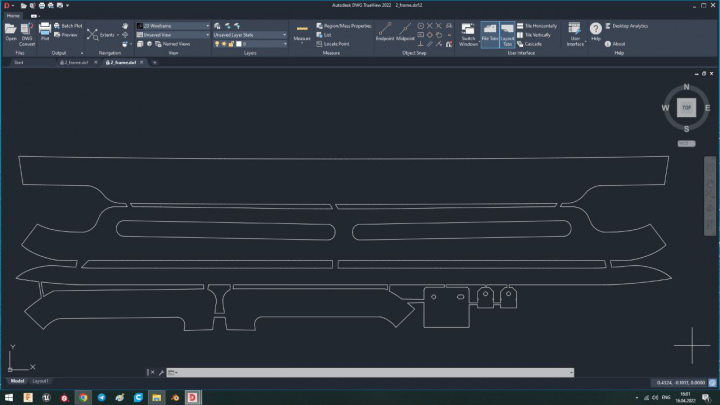The height and width of the screenshot is (405, 720).
Task: Click the large Plot printer icon
Action: tap(45, 32)
